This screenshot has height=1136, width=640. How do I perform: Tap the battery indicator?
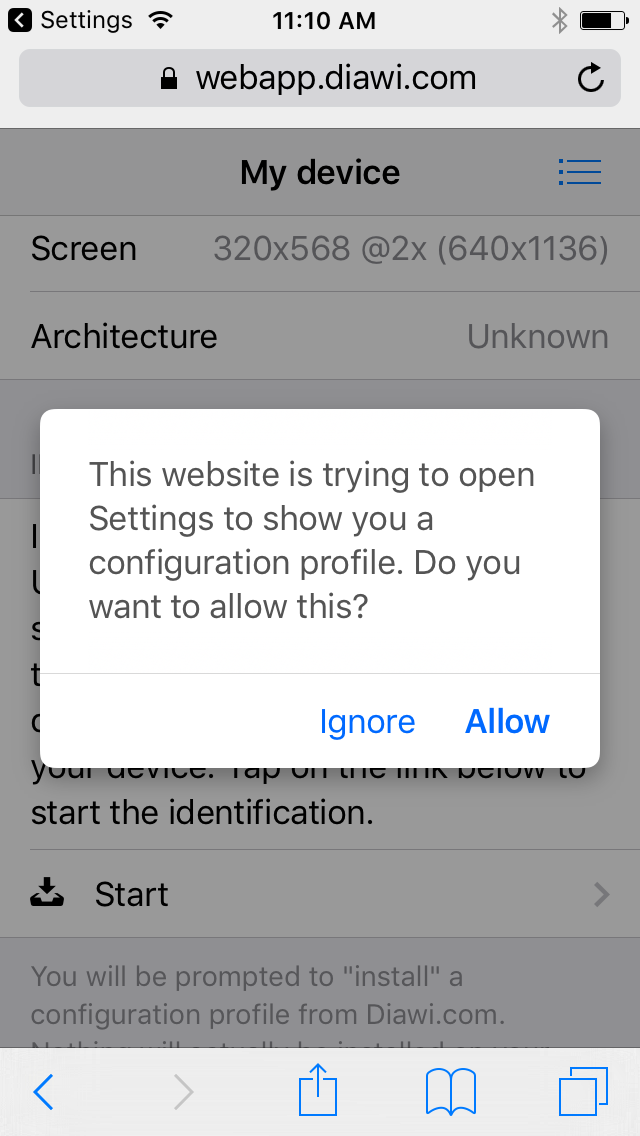pyautogui.click(x=600, y=18)
